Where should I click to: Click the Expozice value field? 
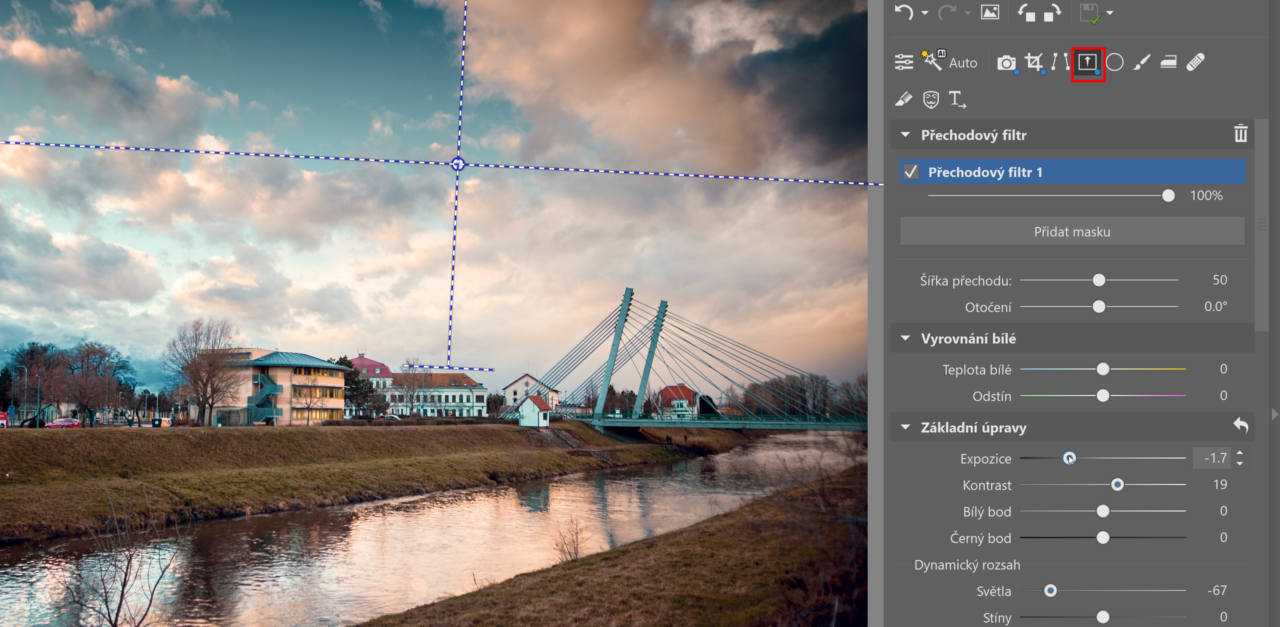[1213, 458]
